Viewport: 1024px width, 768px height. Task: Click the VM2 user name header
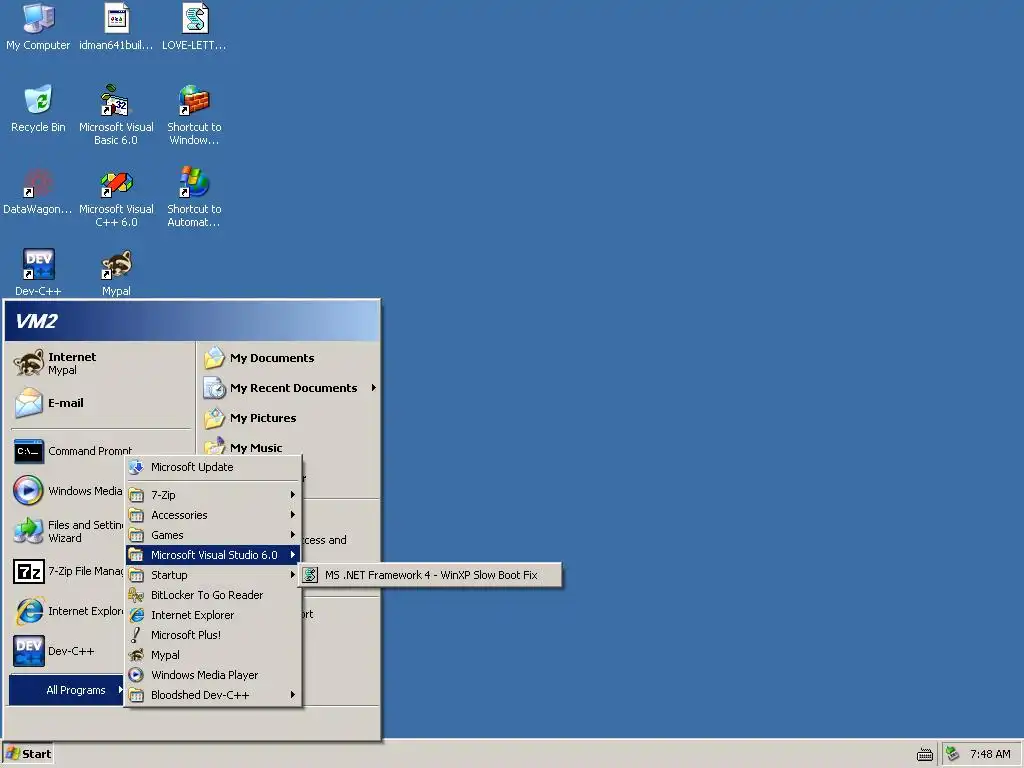[x=37, y=321]
